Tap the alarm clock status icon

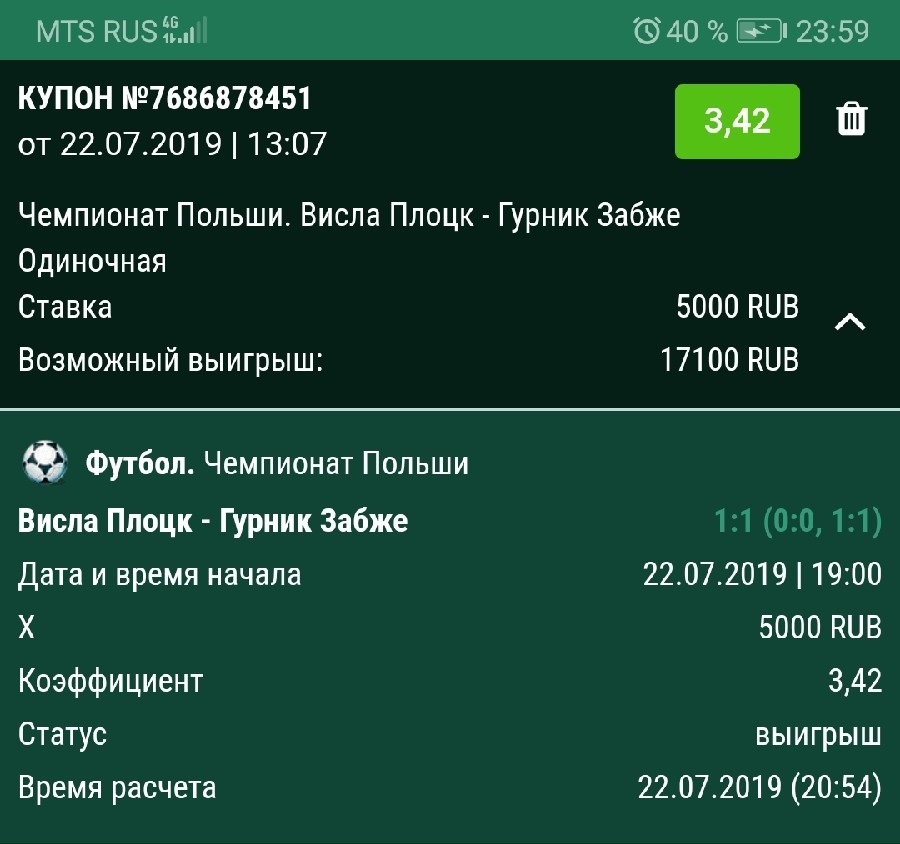tap(647, 30)
